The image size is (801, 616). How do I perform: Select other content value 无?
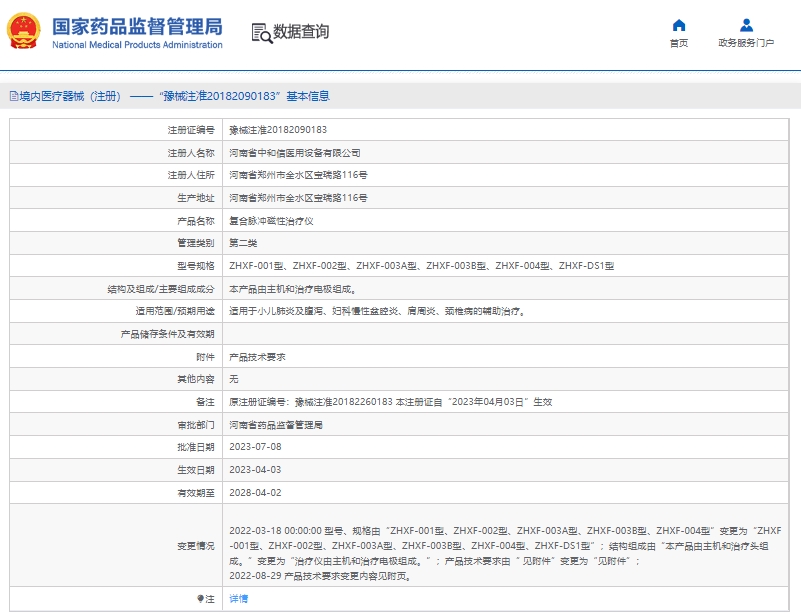pyautogui.click(x=233, y=379)
